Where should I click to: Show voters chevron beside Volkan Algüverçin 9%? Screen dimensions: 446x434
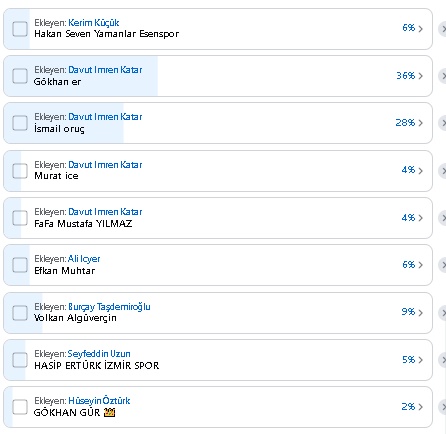421,313
